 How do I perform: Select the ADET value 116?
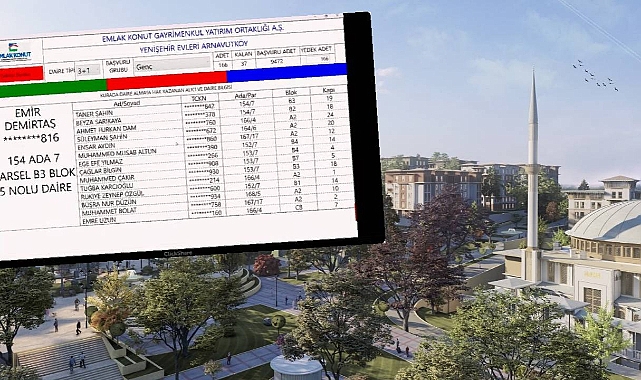(x=223, y=64)
